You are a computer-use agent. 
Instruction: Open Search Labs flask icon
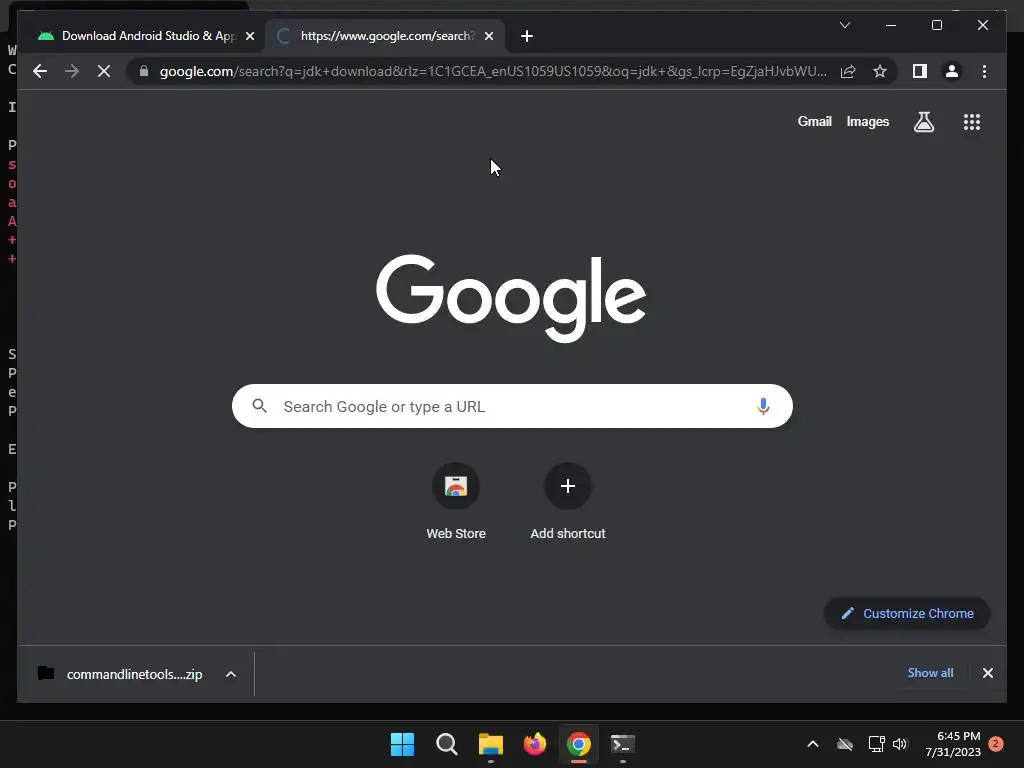click(x=923, y=121)
